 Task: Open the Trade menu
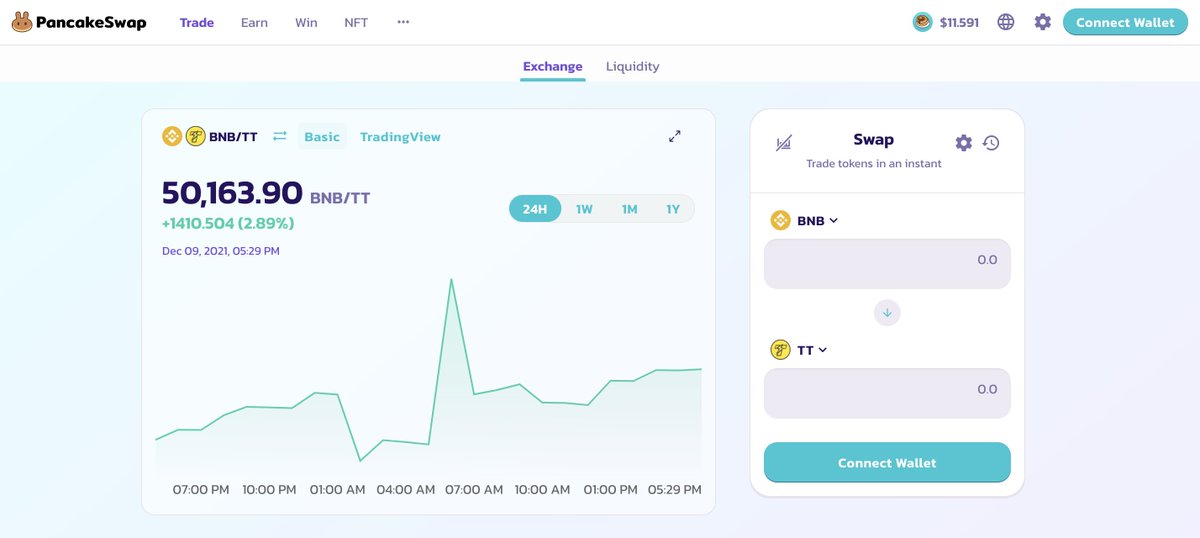tap(197, 22)
